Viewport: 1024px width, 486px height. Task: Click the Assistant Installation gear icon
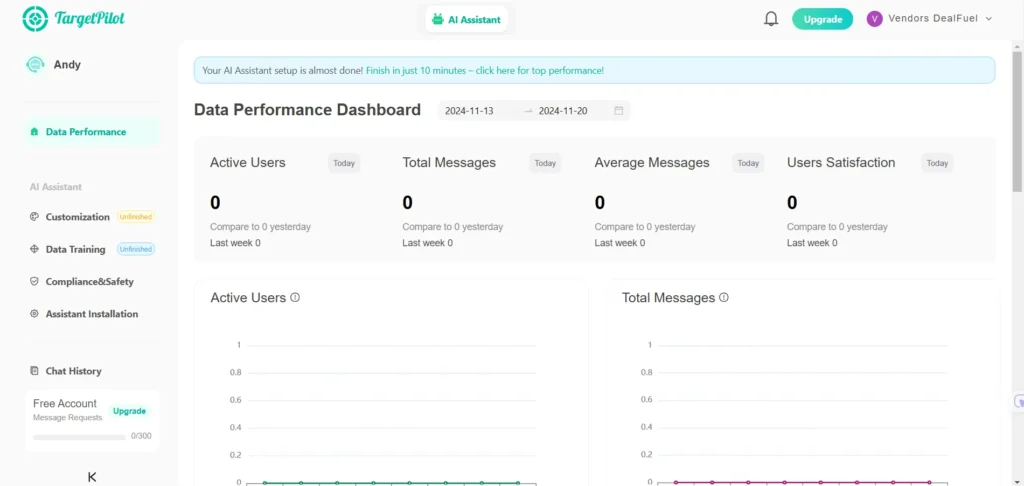point(34,314)
